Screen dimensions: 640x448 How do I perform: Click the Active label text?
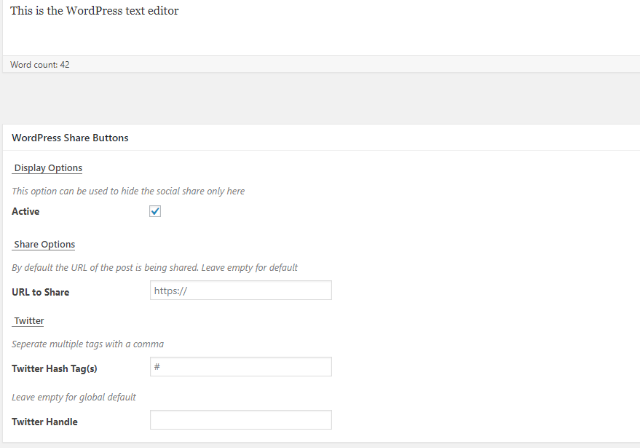tap(26, 211)
